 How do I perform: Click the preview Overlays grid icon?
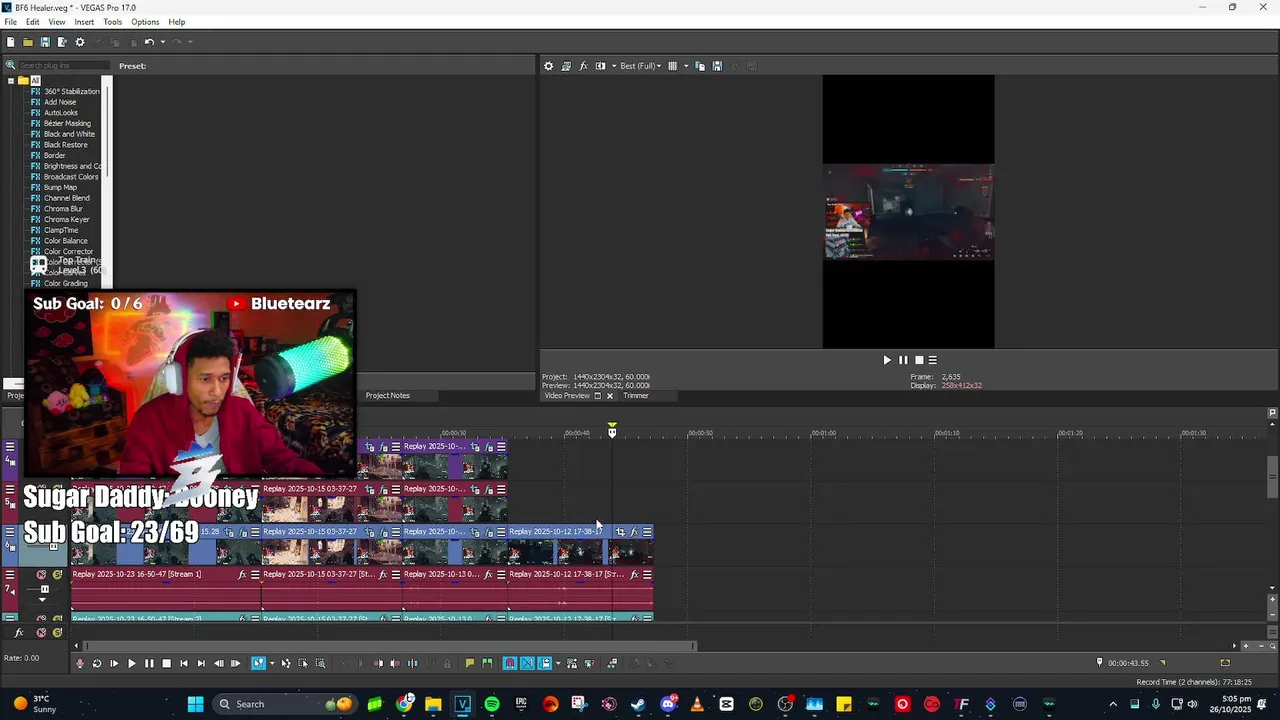[673, 66]
